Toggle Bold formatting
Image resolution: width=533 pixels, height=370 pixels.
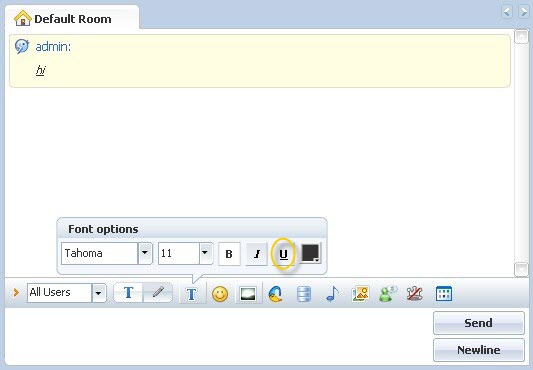[229, 254]
